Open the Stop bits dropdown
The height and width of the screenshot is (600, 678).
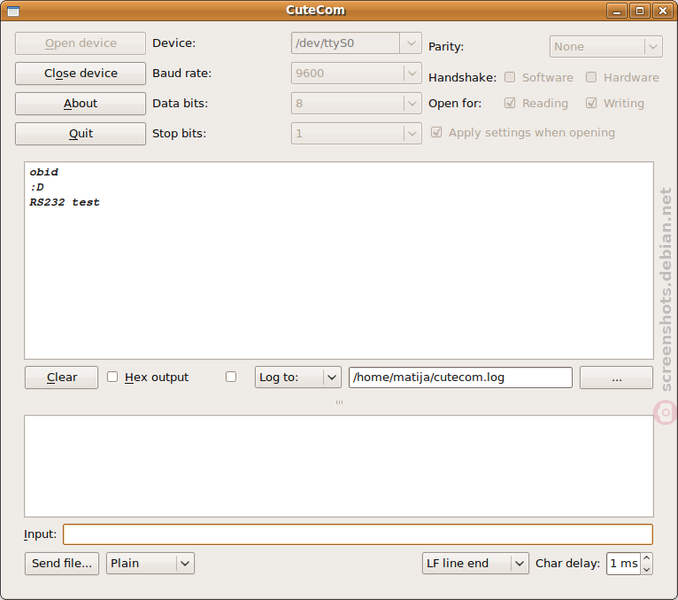click(x=356, y=134)
